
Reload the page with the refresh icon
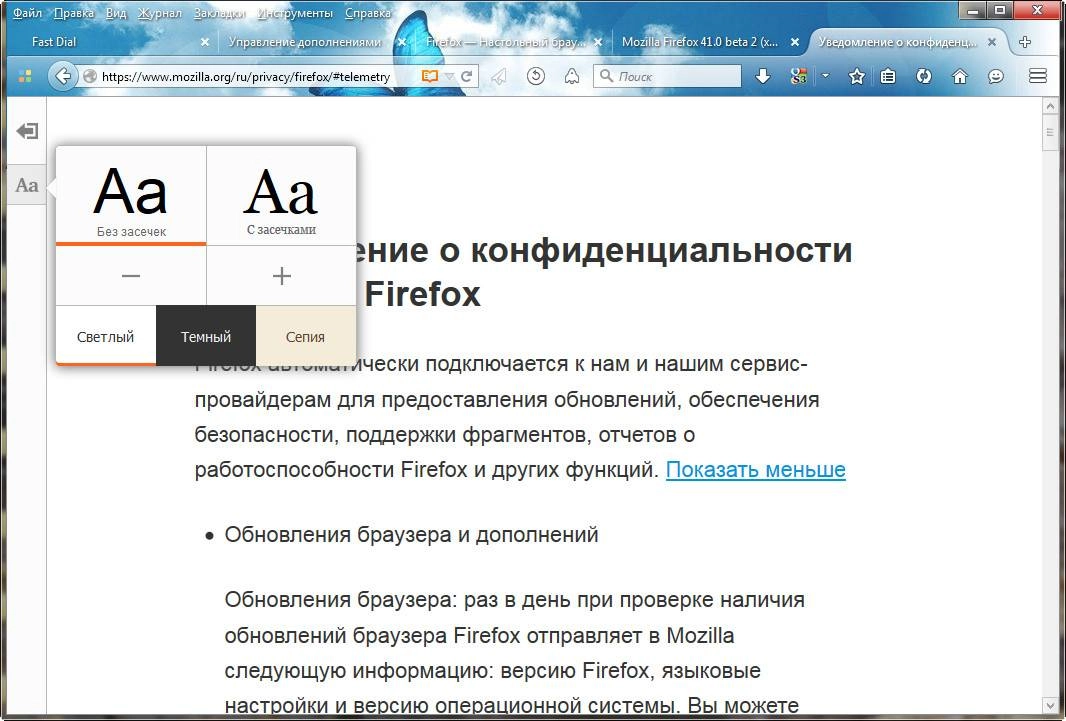click(x=466, y=76)
